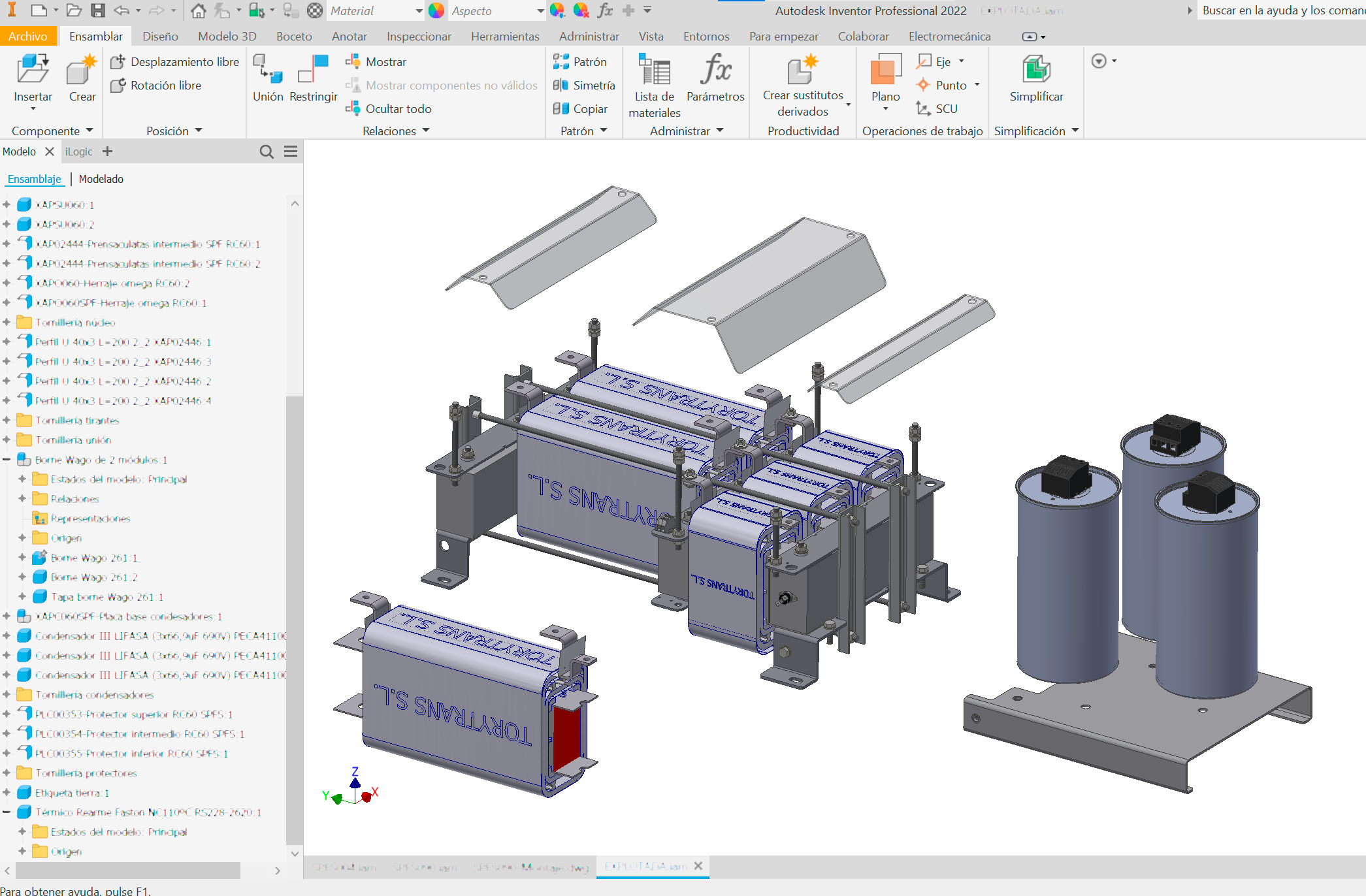Click the Plano work plane icon
The image size is (1366, 896).
click(x=885, y=71)
